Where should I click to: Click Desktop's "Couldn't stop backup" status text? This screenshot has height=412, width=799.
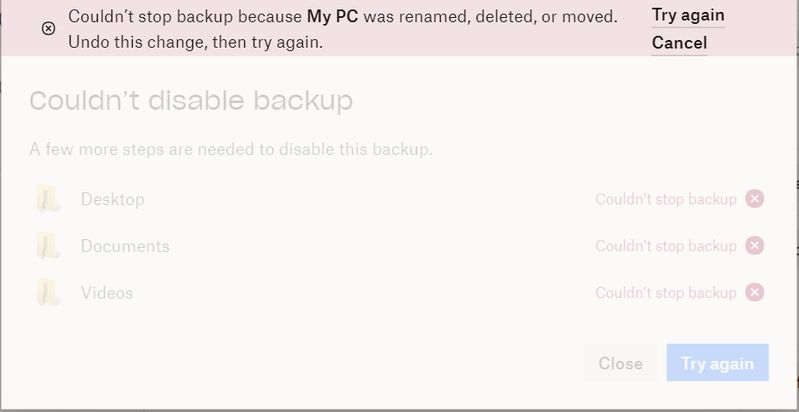[665, 199]
